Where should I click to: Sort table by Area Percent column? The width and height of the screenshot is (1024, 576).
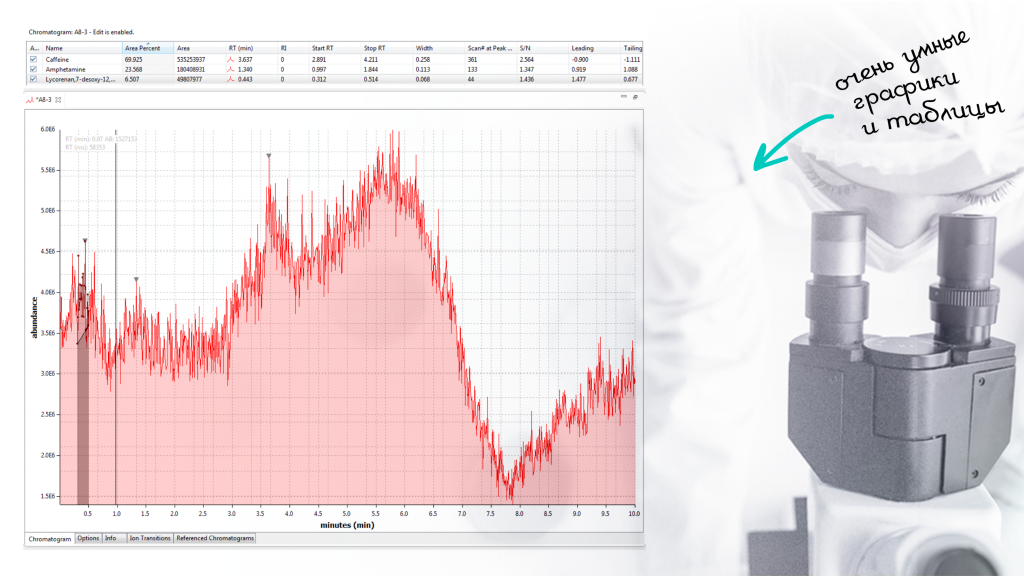point(142,48)
